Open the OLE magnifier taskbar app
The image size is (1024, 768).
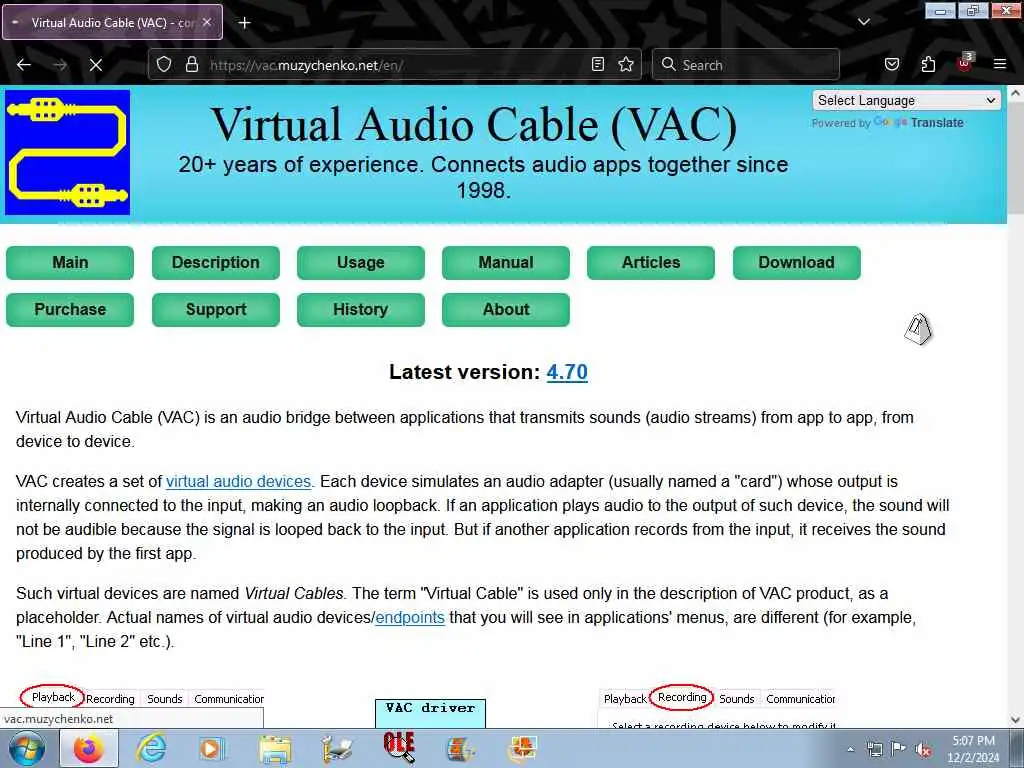pyautogui.click(x=399, y=747)
